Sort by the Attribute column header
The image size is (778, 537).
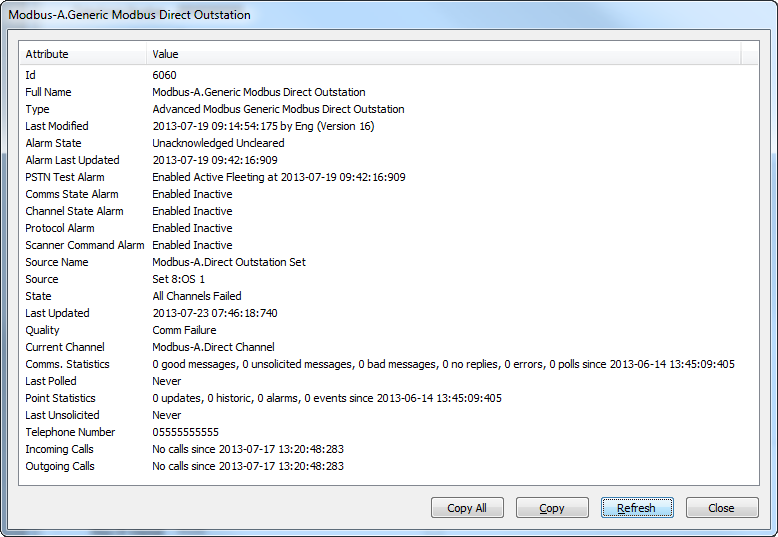[x=83, y=54]
